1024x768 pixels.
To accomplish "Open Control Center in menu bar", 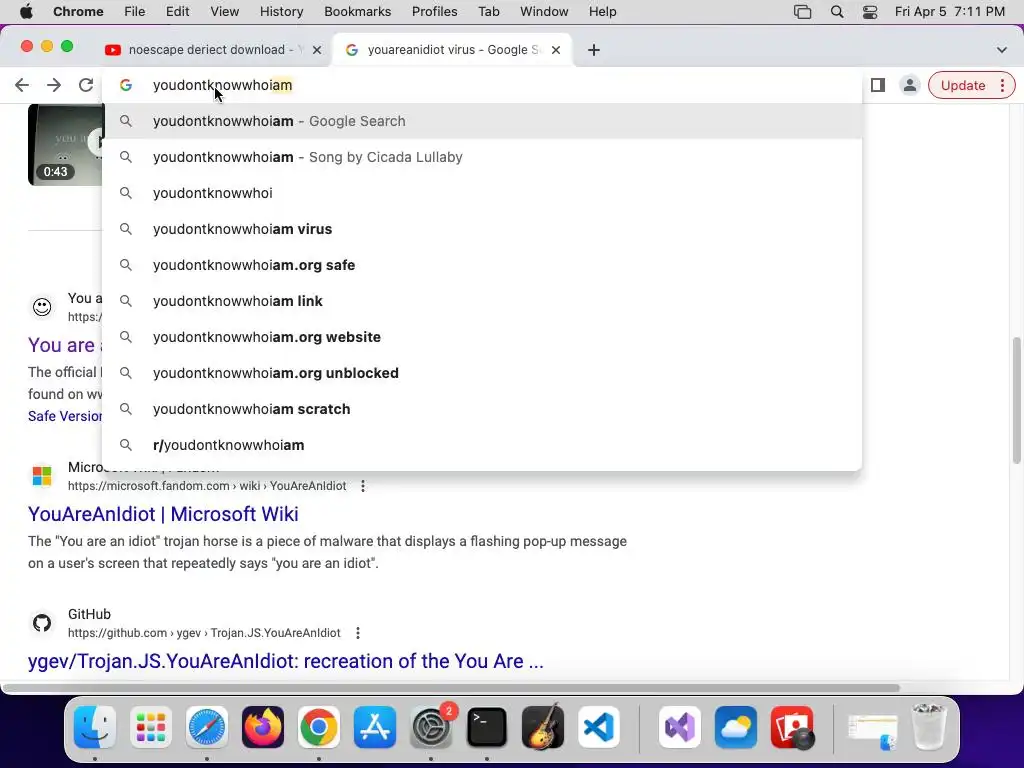I will point(870,11).
